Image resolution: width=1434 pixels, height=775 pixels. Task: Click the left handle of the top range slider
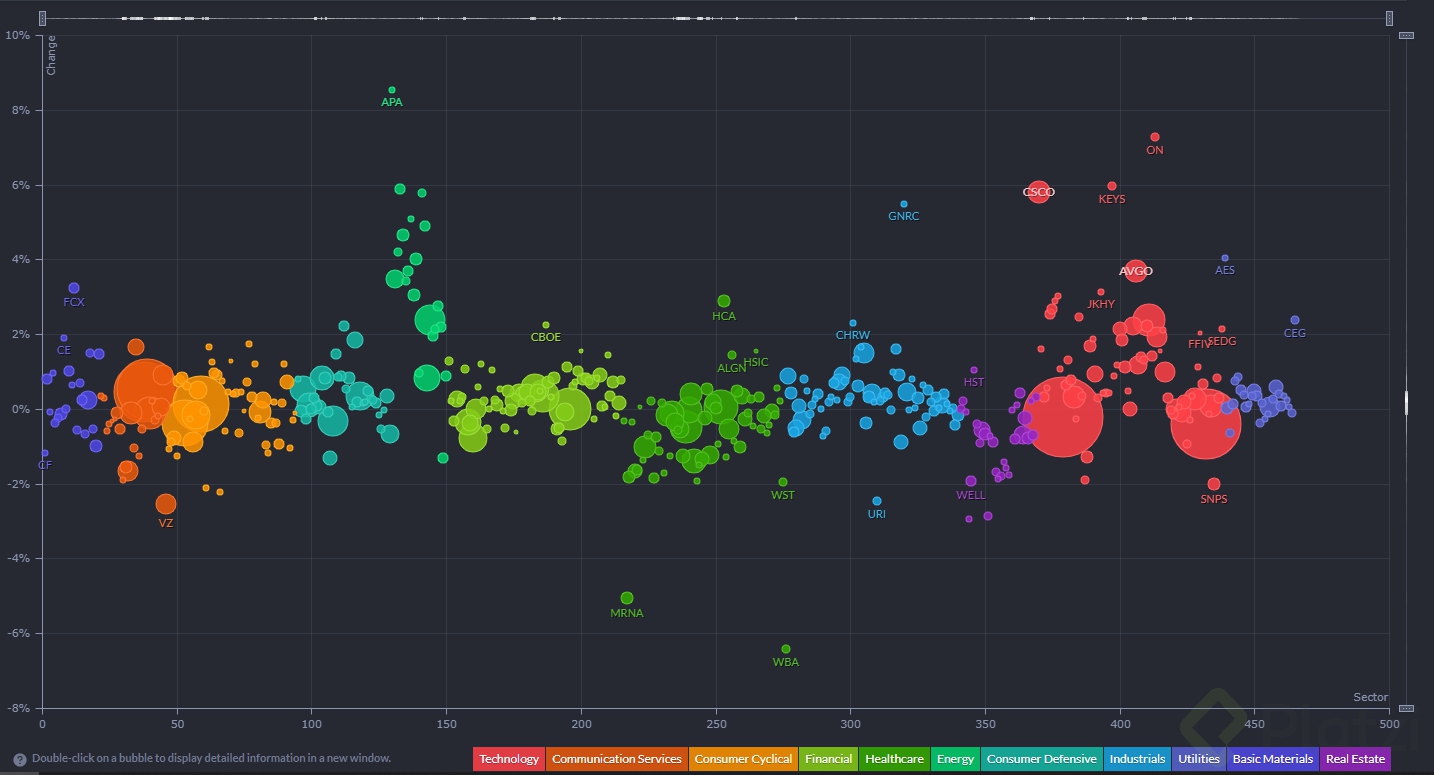(x=42, y=17)
